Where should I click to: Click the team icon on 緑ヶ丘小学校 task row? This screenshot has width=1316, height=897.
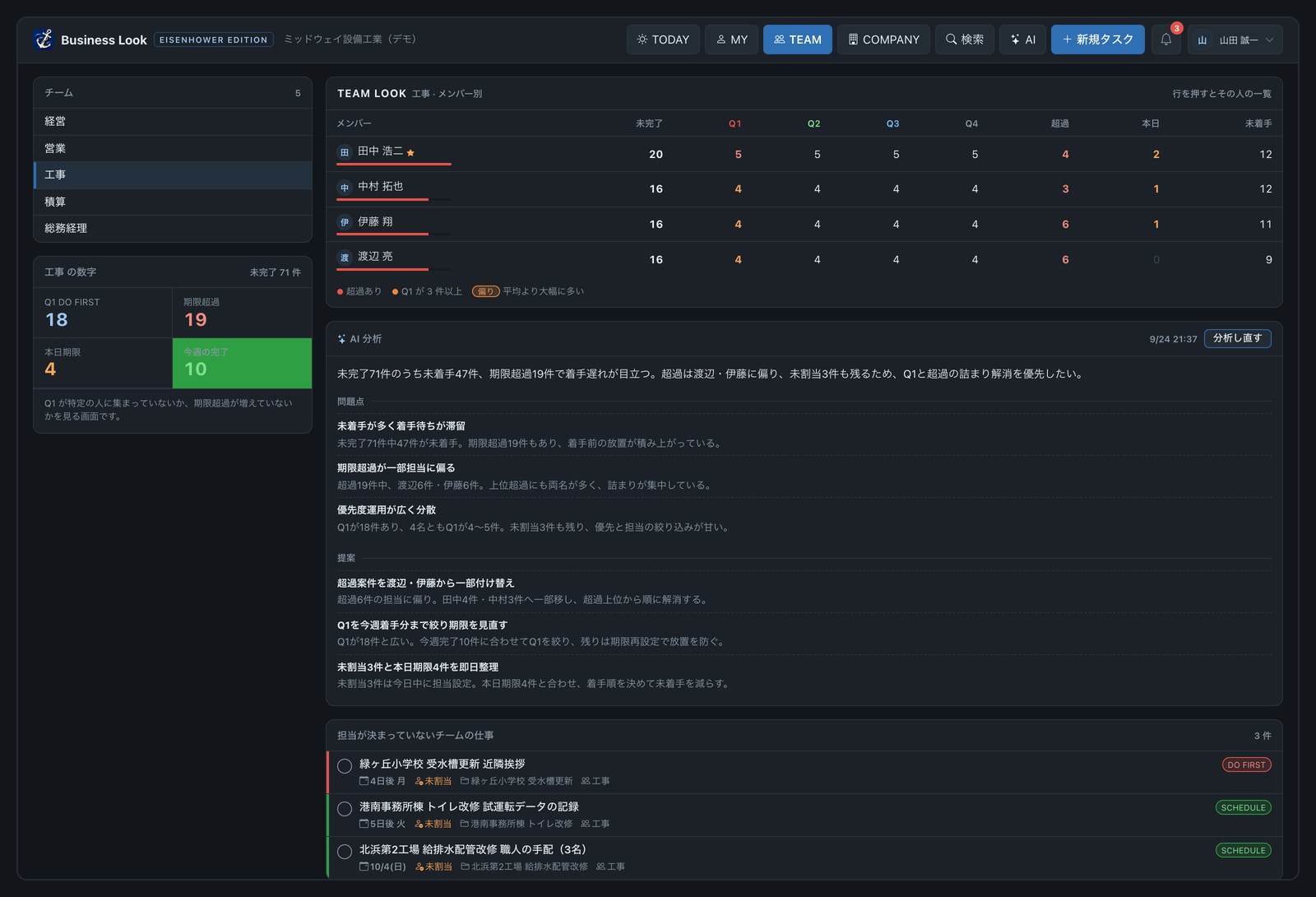(586, 781)
